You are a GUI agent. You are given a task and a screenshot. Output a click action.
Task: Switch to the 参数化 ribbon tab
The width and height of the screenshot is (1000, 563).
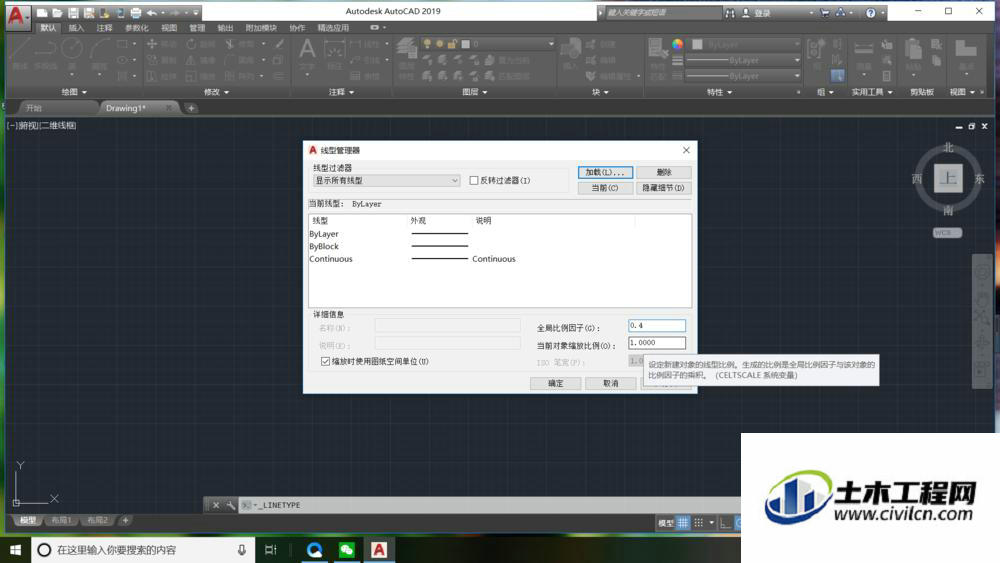pyautogui.click(x=136, y=28)
